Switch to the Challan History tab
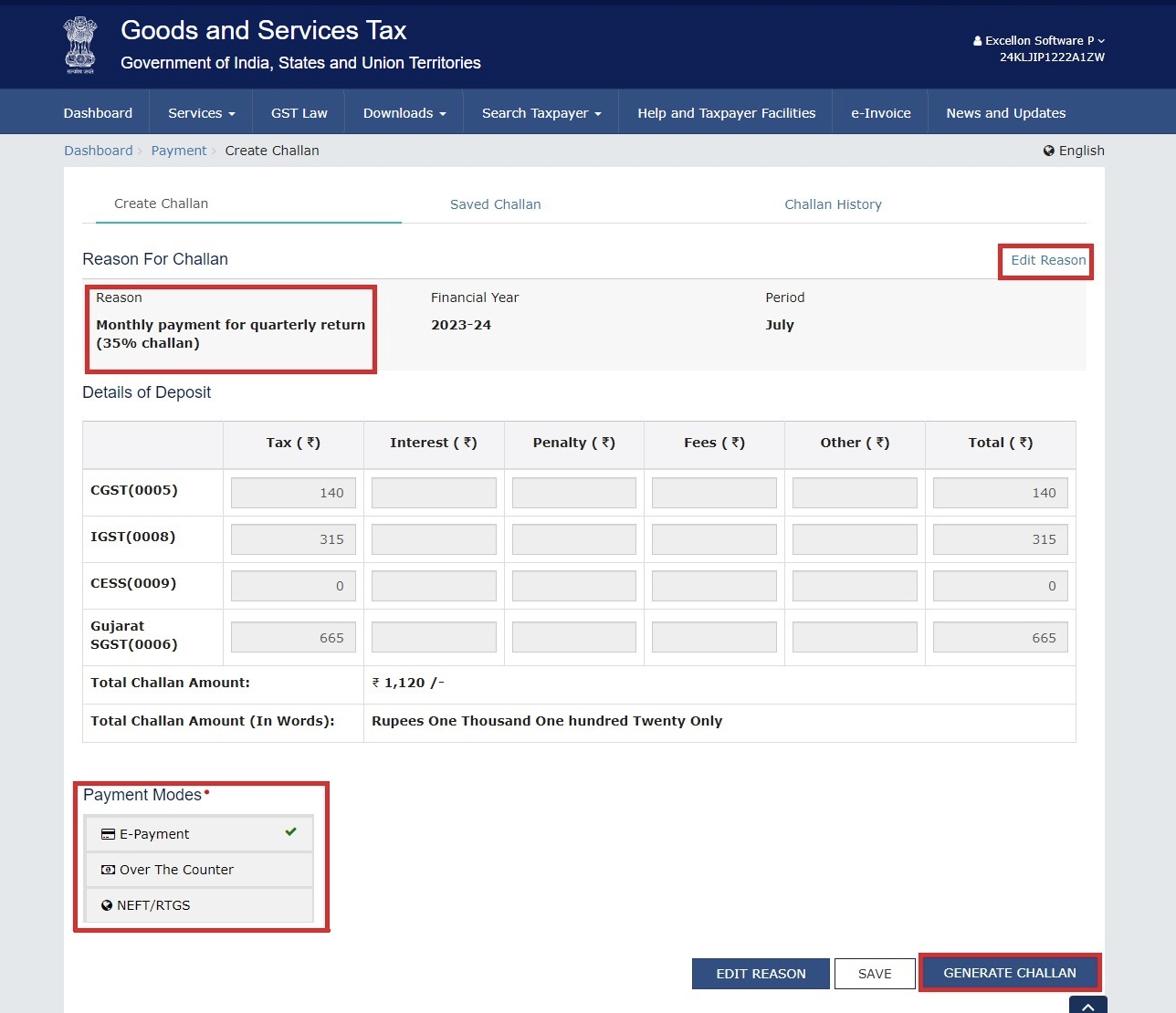 pyautogui.click(x=834, y=204)
